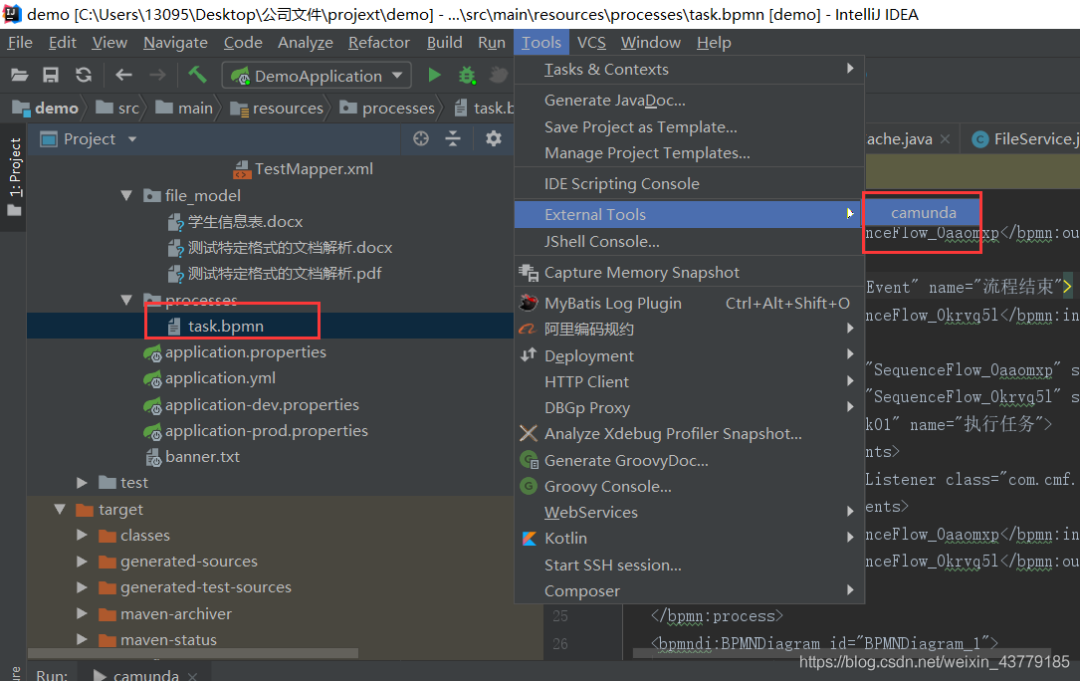Expand the maven-status folder
1080x681 pixels.
coord(82,640)
